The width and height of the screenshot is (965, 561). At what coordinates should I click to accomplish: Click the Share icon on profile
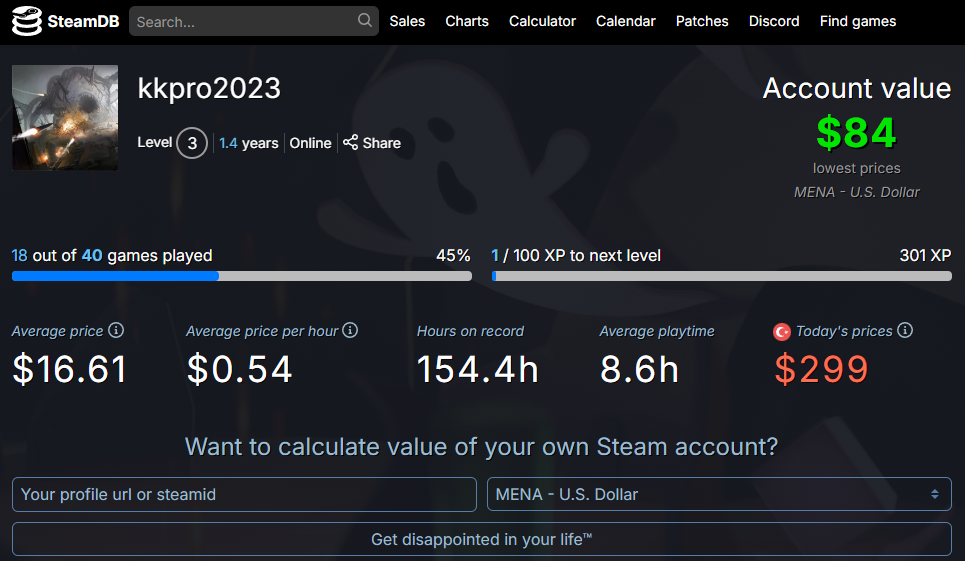(350, 143)
